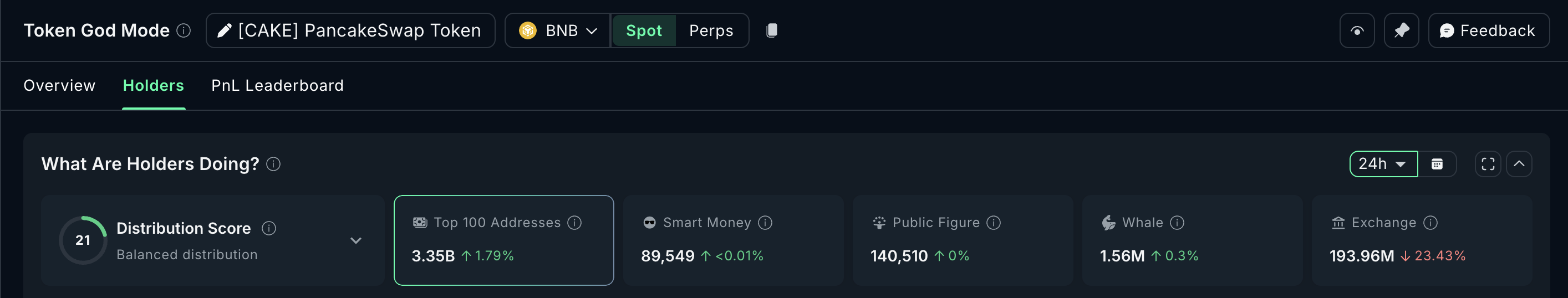Click the Smart Money info icon

(765, 223)
